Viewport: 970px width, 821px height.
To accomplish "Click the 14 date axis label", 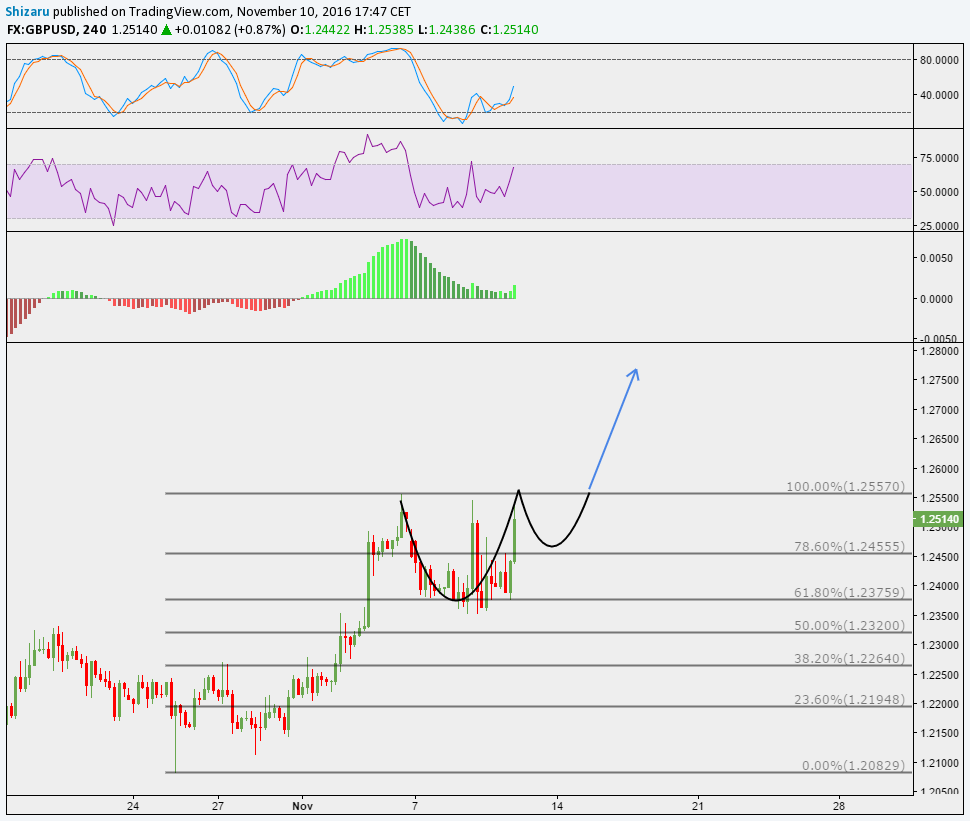I will (x=557, y=806).
